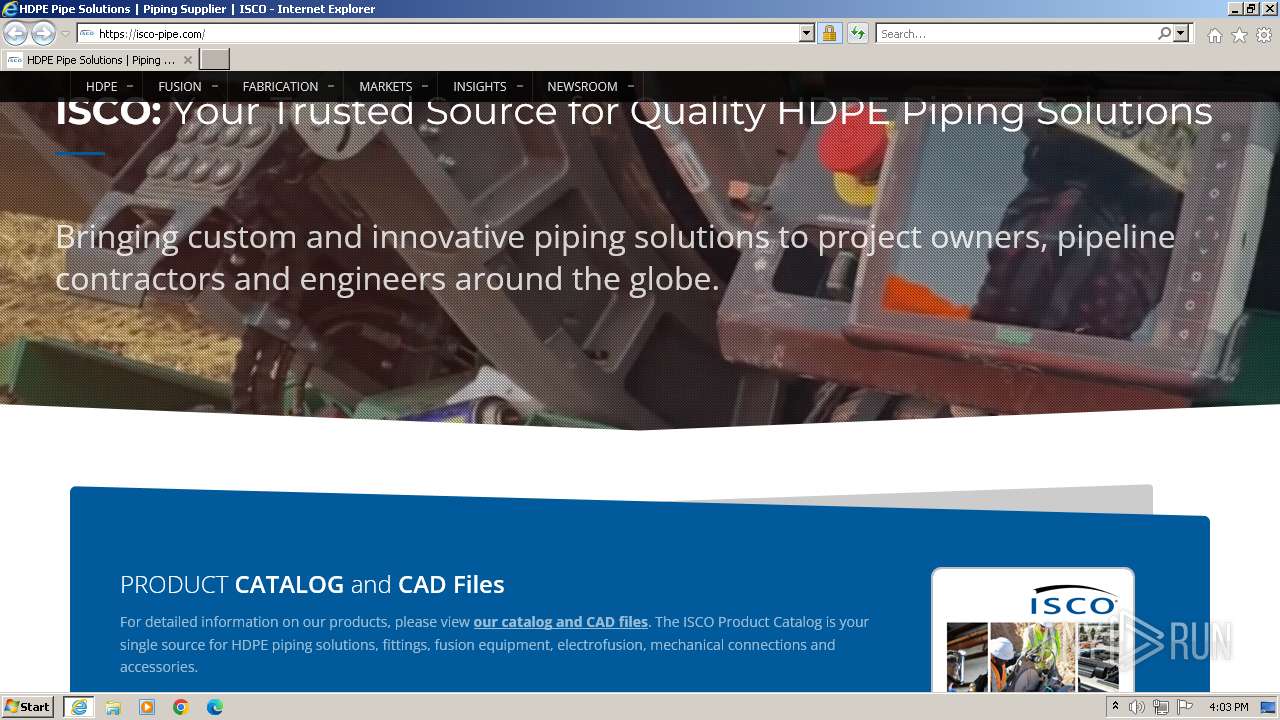Open the HDPE menu
The image size is (1280, 720).
(x=102, y=86)
